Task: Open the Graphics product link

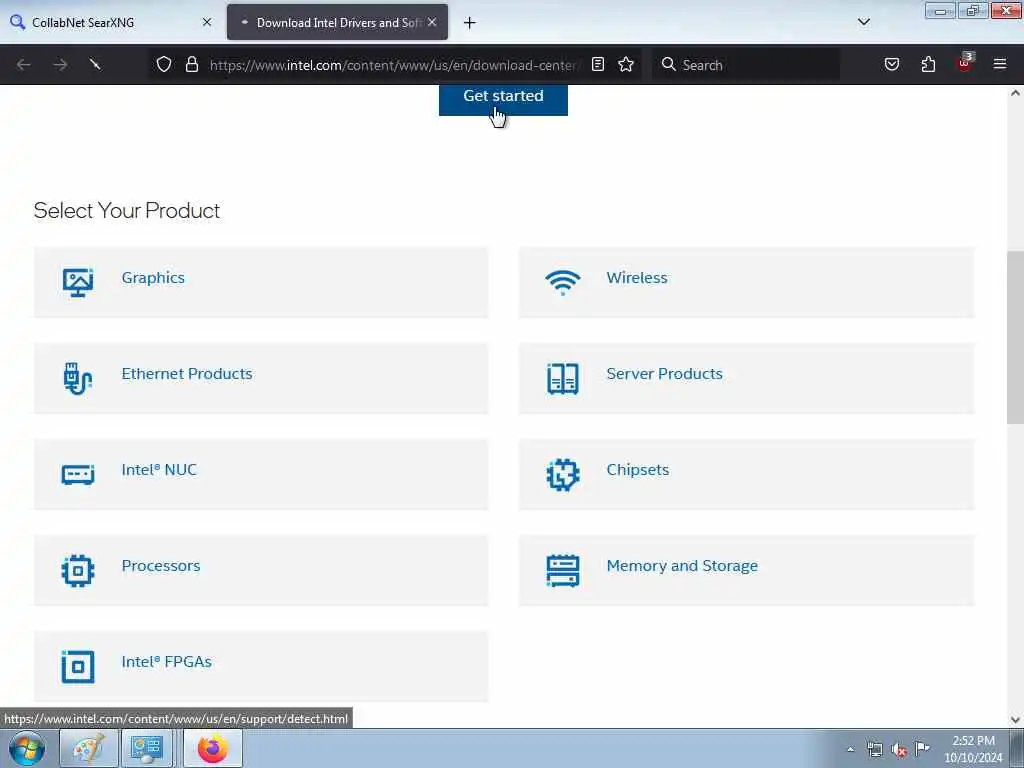Action: (153, 278)
